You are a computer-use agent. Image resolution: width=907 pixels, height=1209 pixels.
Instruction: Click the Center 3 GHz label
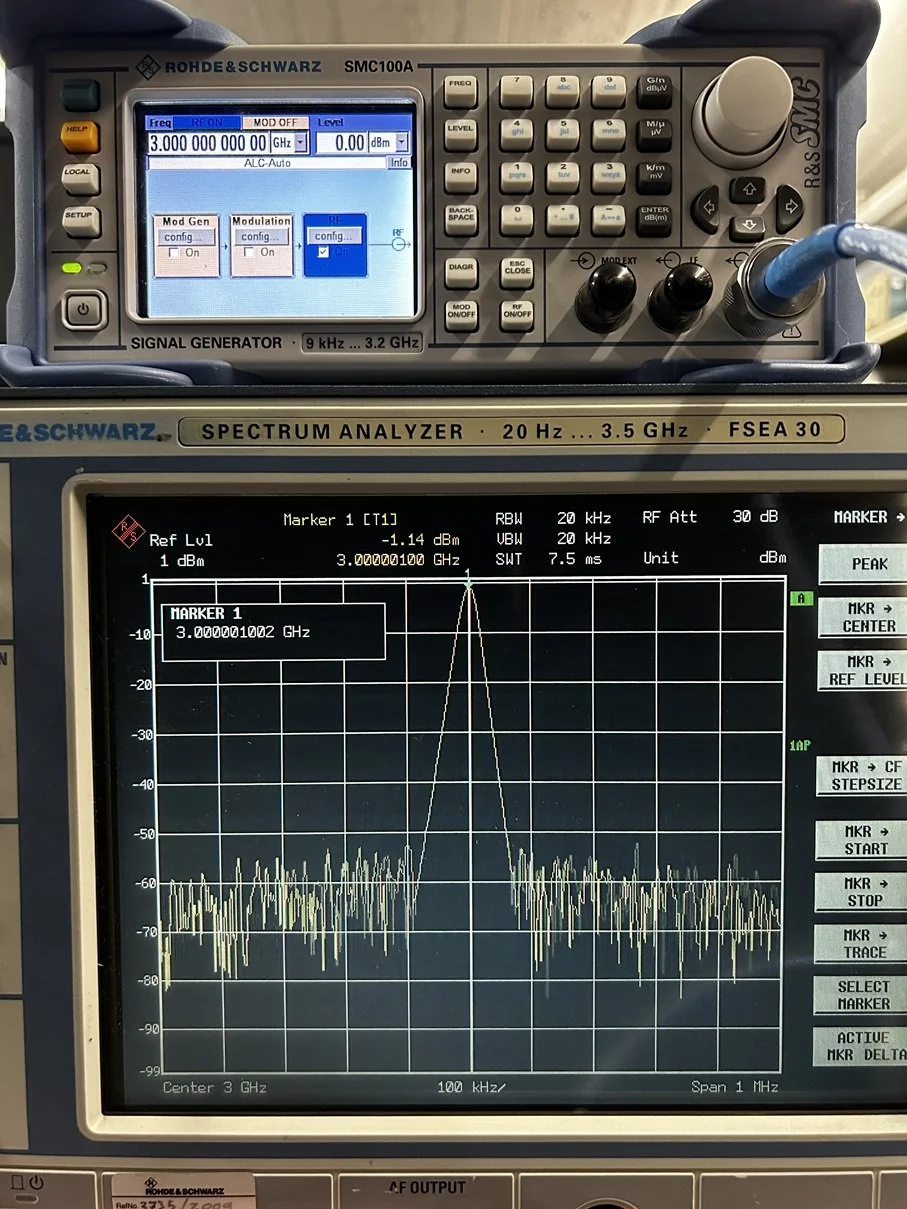click(x=215, y=1087)
